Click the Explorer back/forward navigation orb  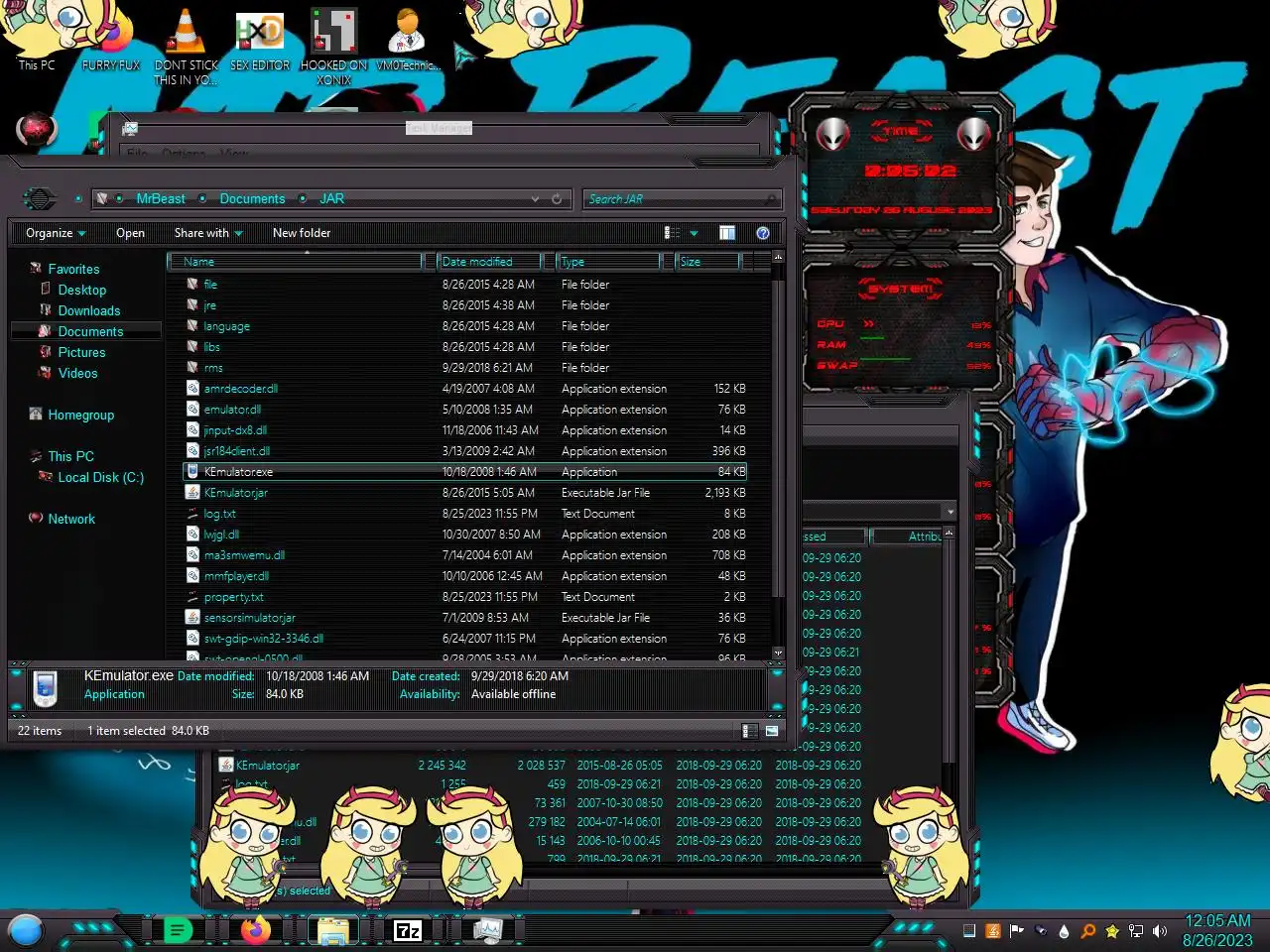click(39, 198)
